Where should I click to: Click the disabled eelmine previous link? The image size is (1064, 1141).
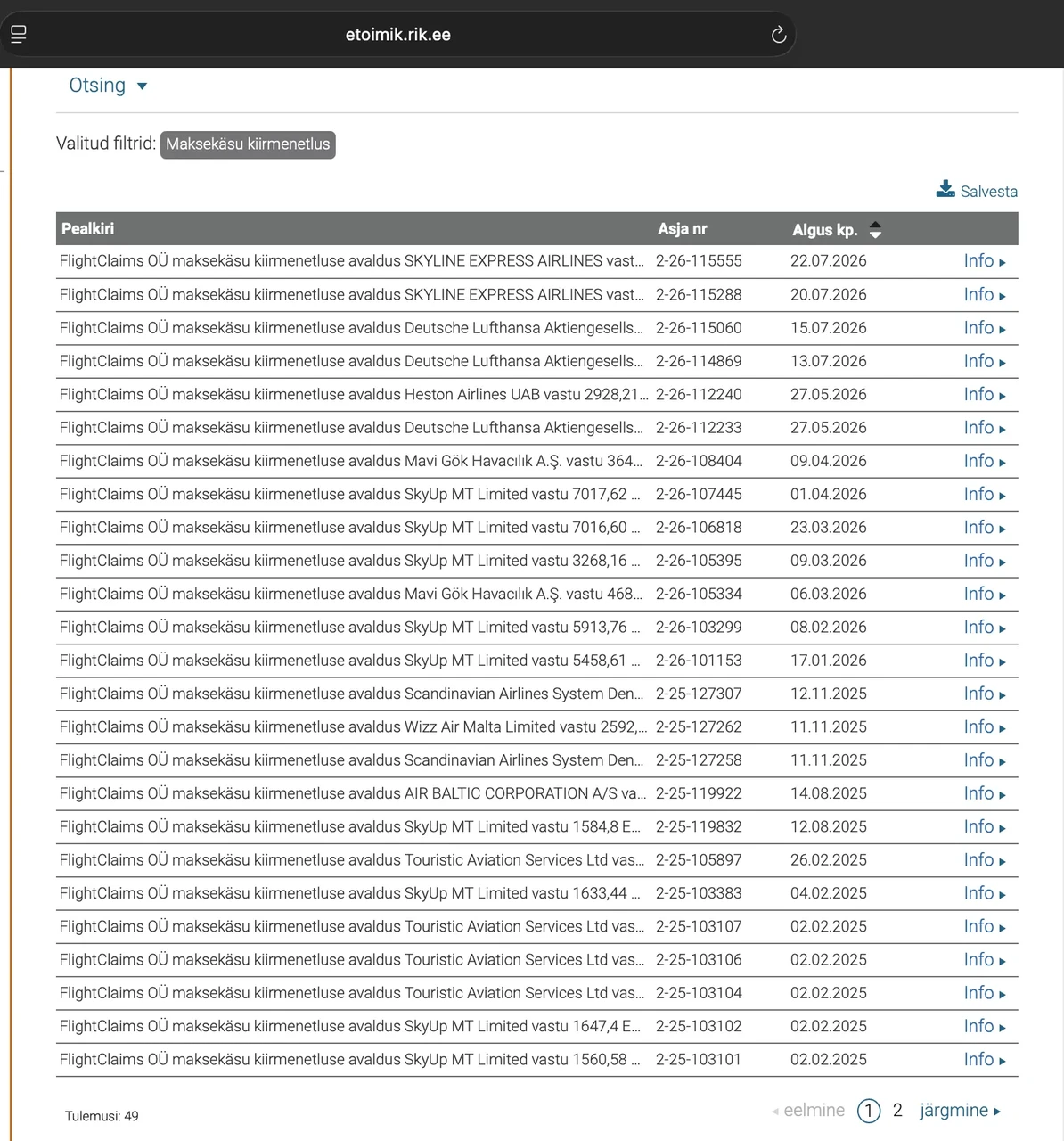pyautogui.click(x=808, y=1111)
